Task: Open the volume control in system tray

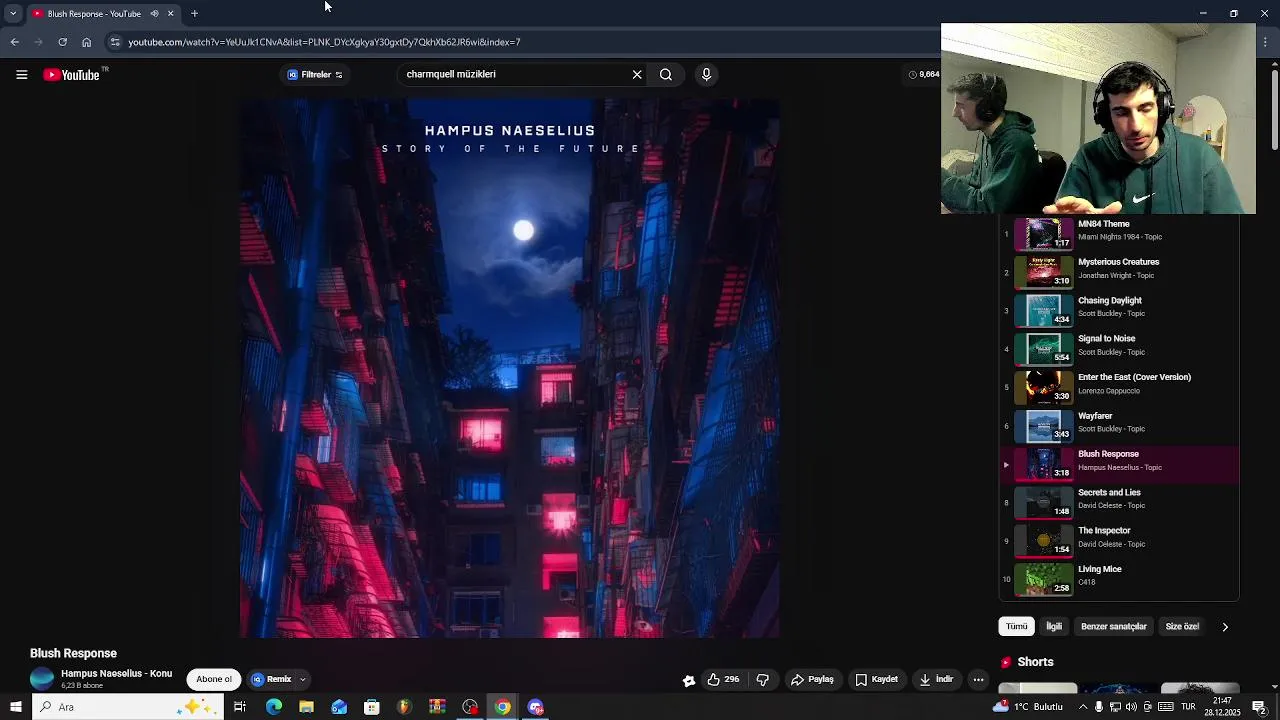Action: click(x=1131, y=707)
